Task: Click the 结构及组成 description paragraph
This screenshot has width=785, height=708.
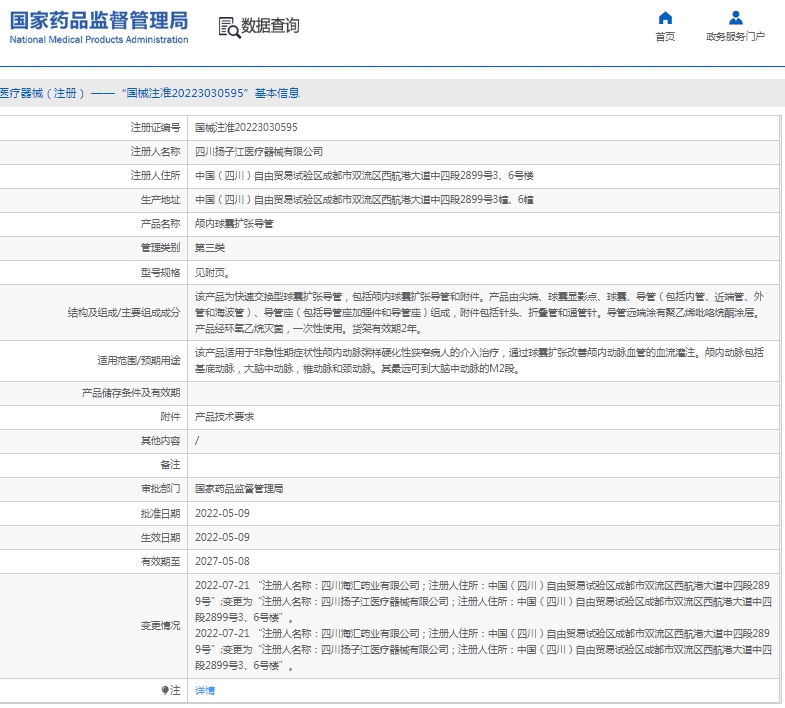Action: [479, 313]
